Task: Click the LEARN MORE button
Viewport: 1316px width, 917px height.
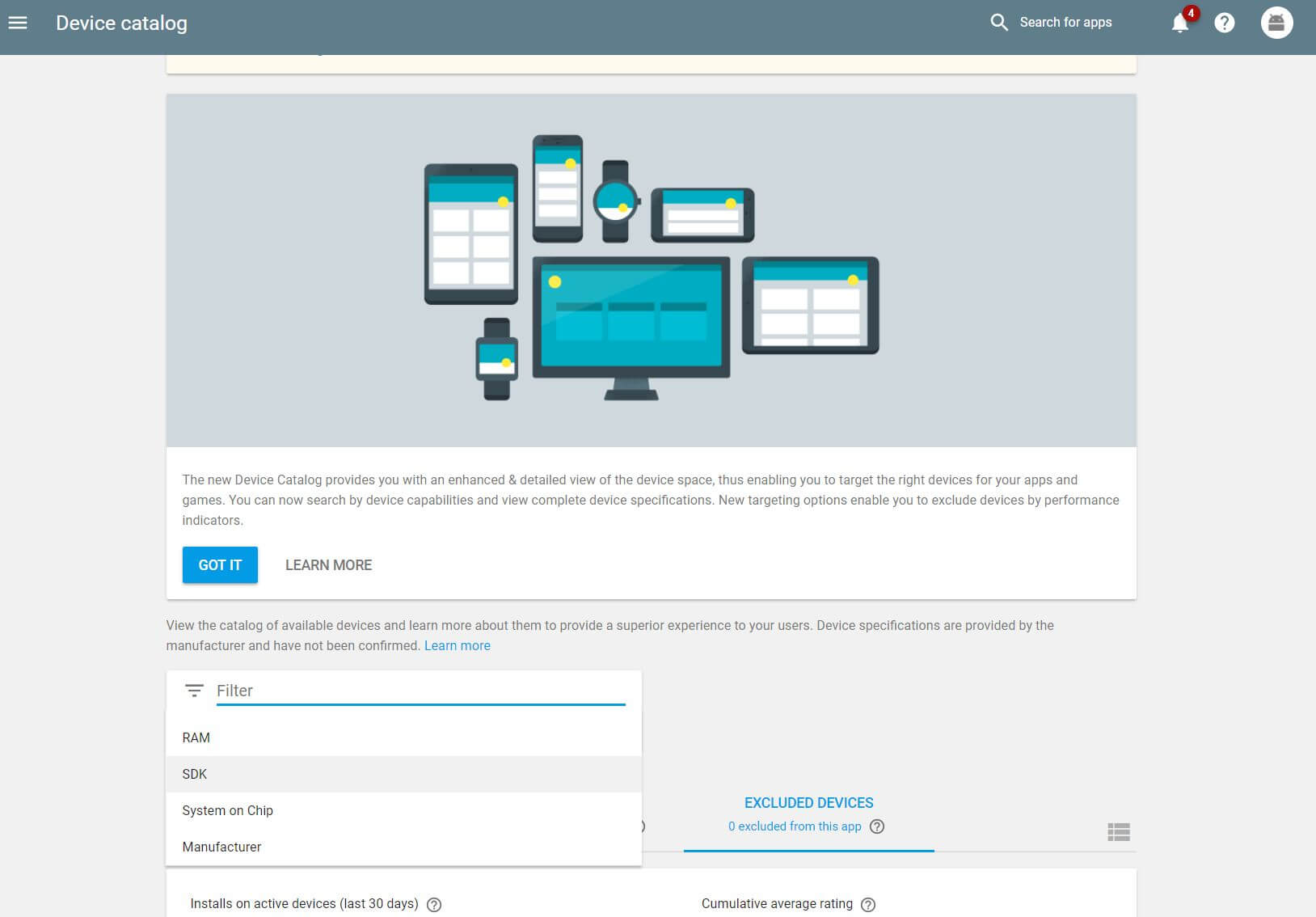Action: [328, 565]
